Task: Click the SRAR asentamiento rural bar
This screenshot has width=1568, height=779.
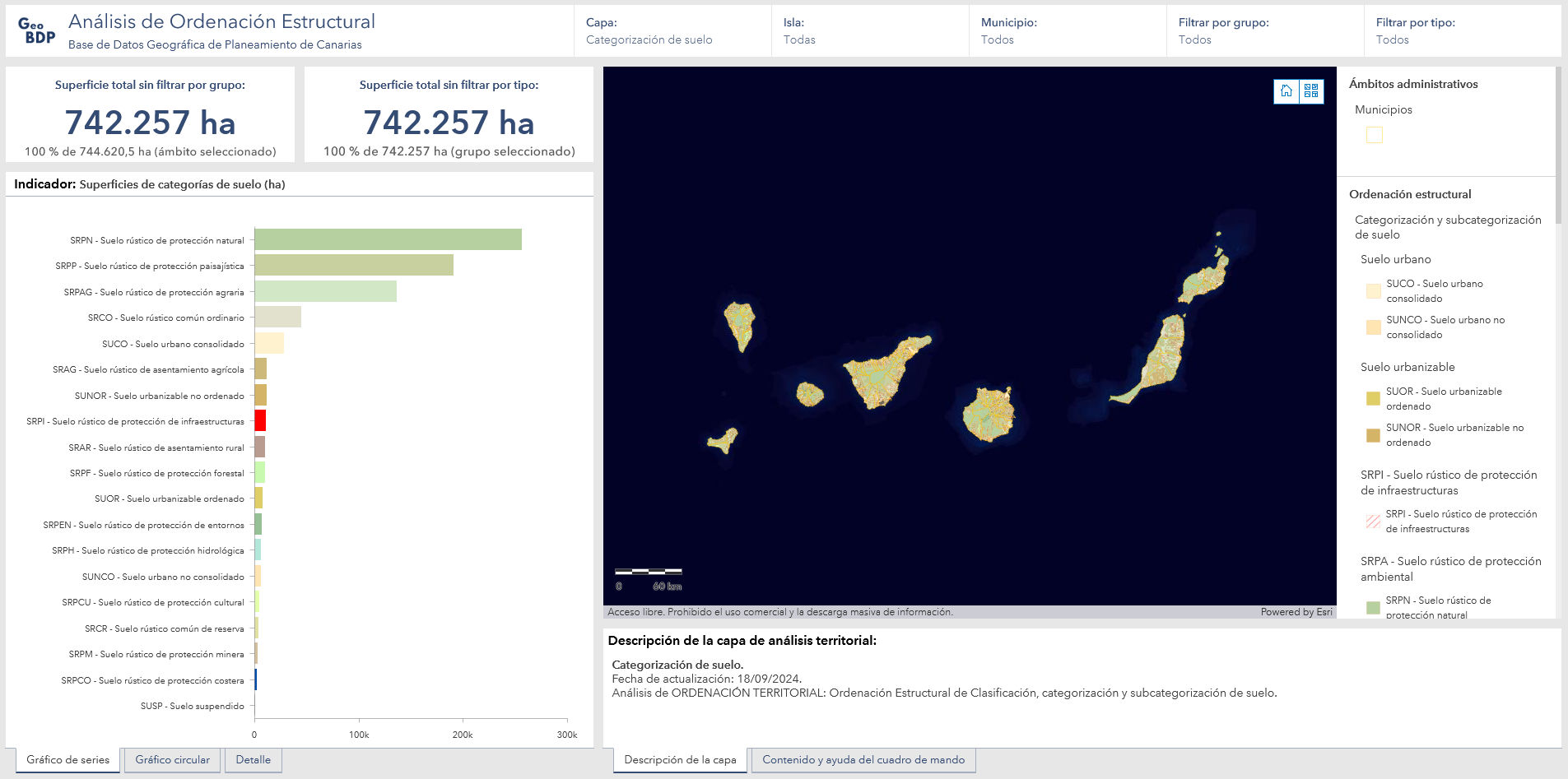Action: [260, 447]
